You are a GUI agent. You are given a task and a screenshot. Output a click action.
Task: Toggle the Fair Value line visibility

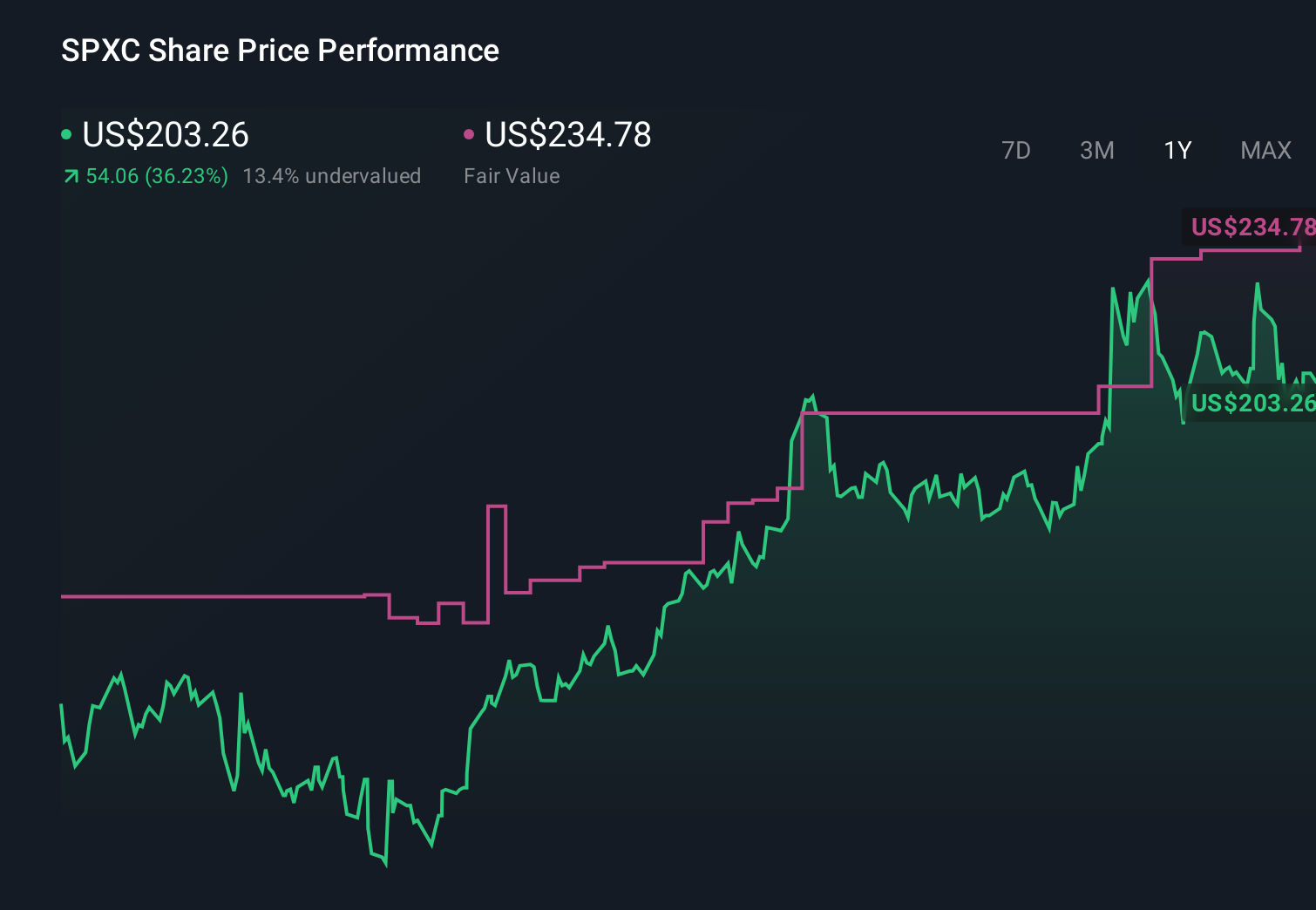click(470, 133)
